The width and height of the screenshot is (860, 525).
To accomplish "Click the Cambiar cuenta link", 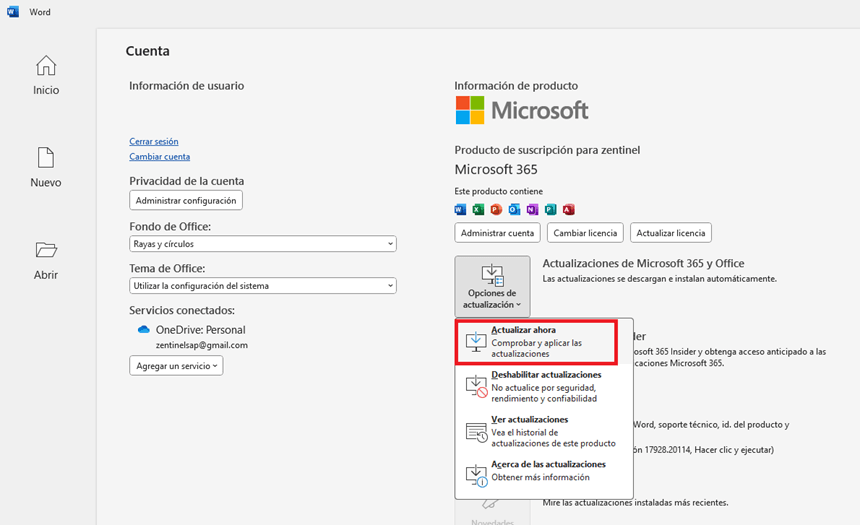I will click(160, 157).
